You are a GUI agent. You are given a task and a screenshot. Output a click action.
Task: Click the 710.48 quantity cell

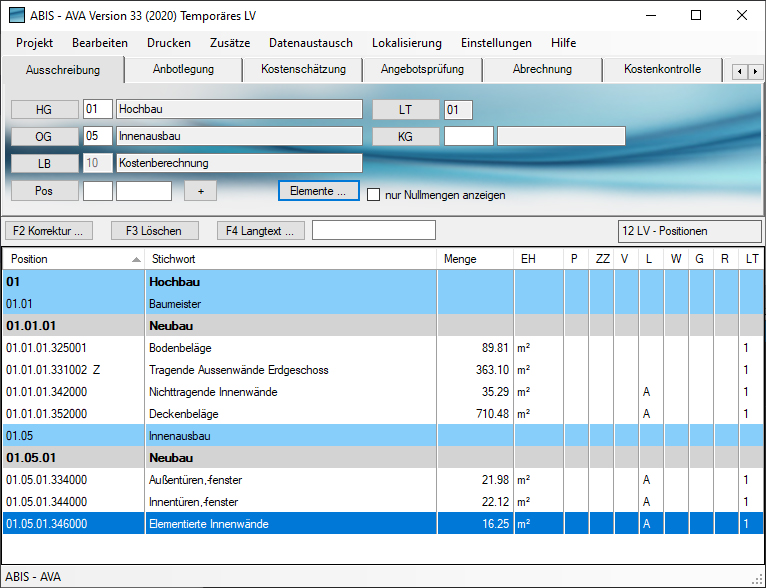point(475,414)
